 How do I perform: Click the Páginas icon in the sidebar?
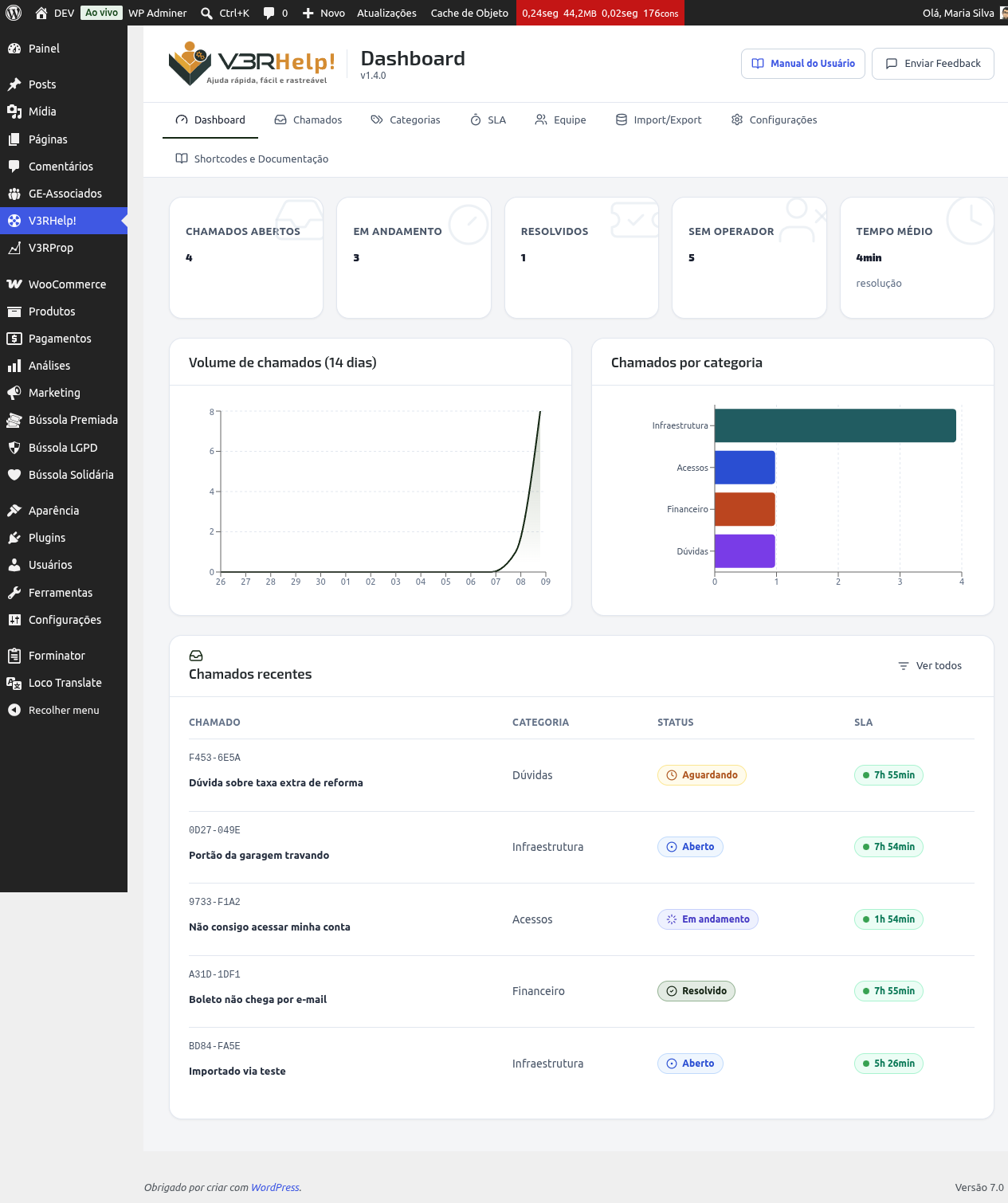pos(14,139)
